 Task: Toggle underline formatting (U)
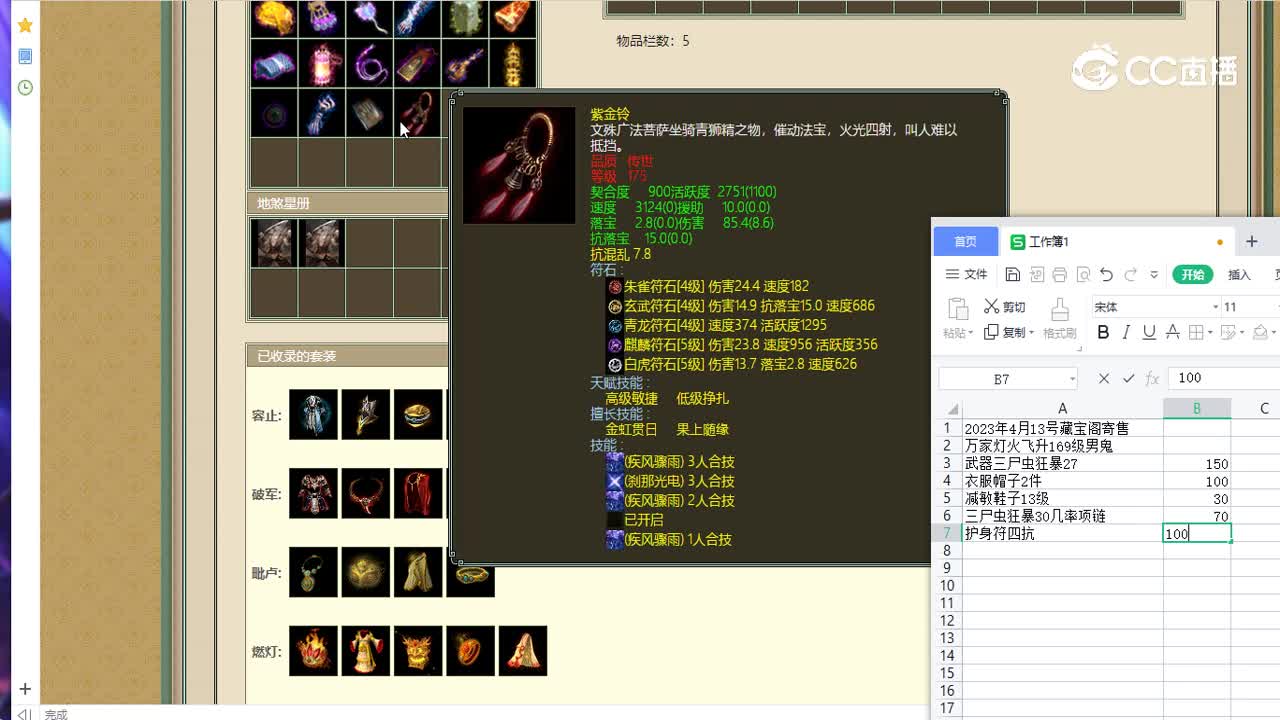tap(1149, 332)
